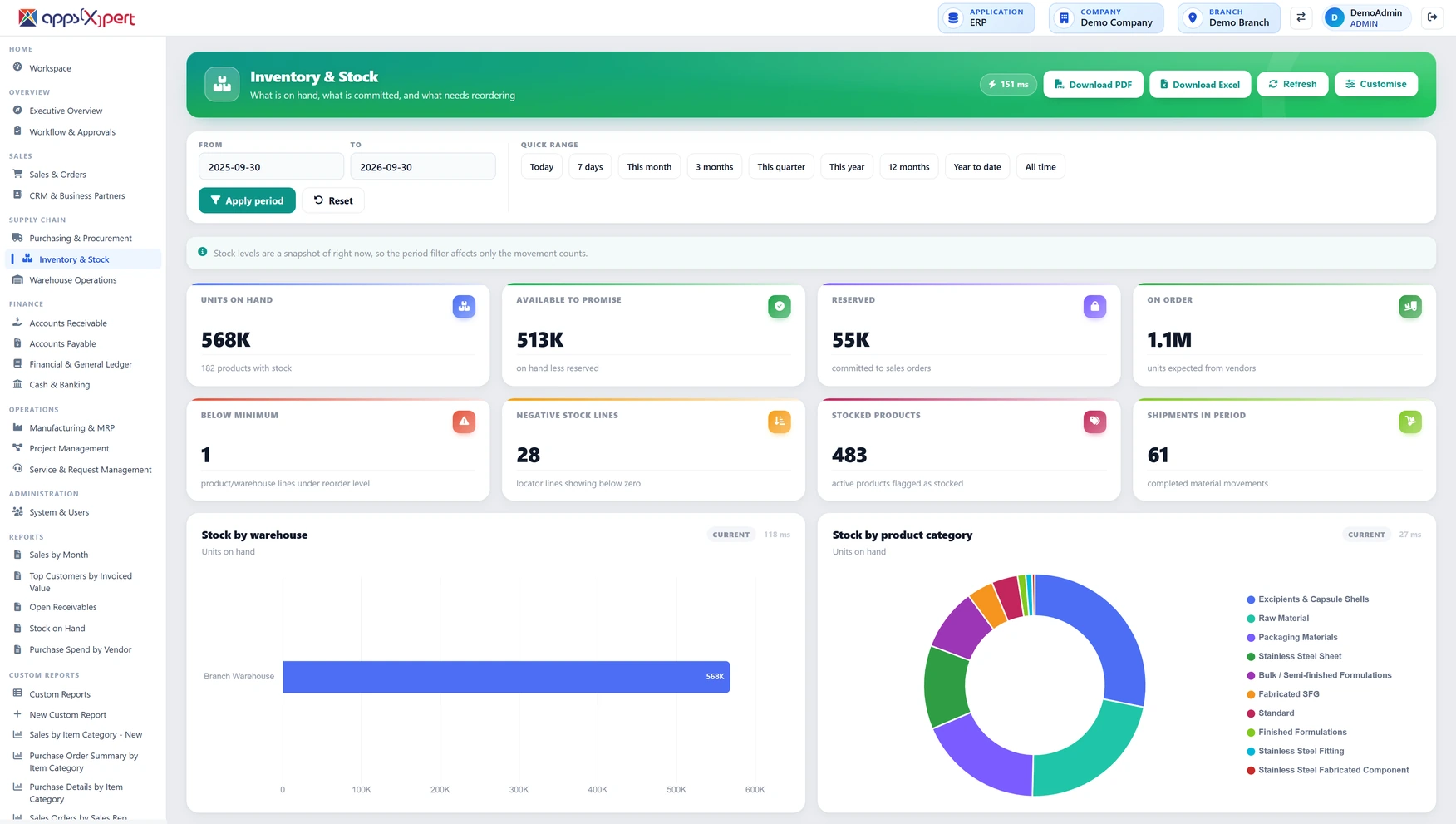1456x824 pixels.
Task: Click the info icon beside stock snapshot note
Action: point(203,252)
